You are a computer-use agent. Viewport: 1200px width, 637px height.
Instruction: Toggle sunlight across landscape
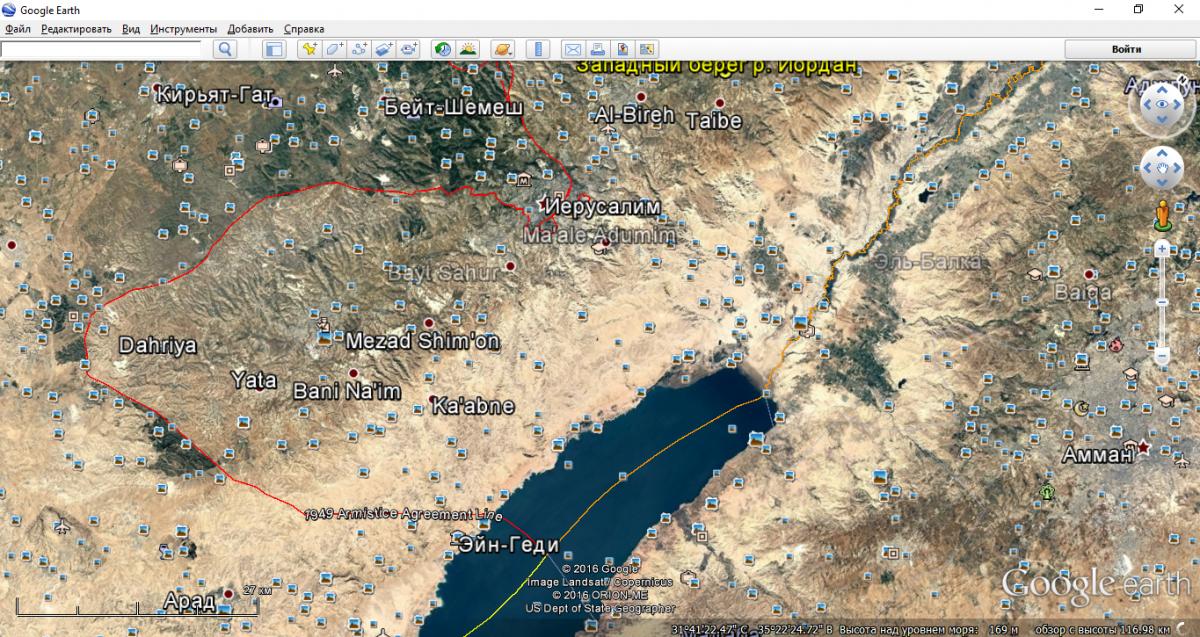point(467,49)
